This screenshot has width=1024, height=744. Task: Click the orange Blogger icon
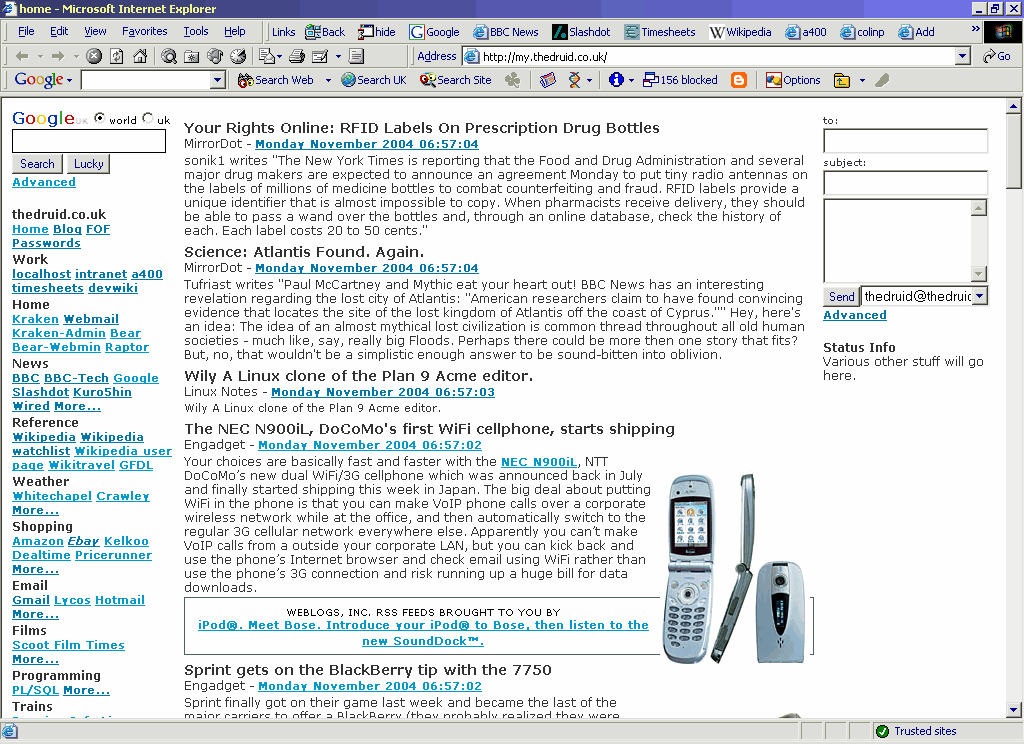(x=739, y=80)
